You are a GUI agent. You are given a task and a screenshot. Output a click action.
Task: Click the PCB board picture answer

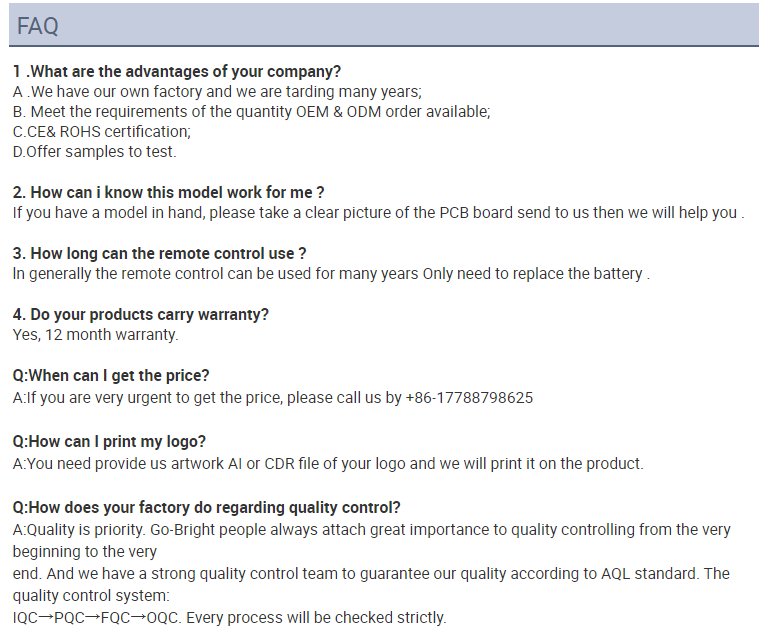[x=378, y=213]
